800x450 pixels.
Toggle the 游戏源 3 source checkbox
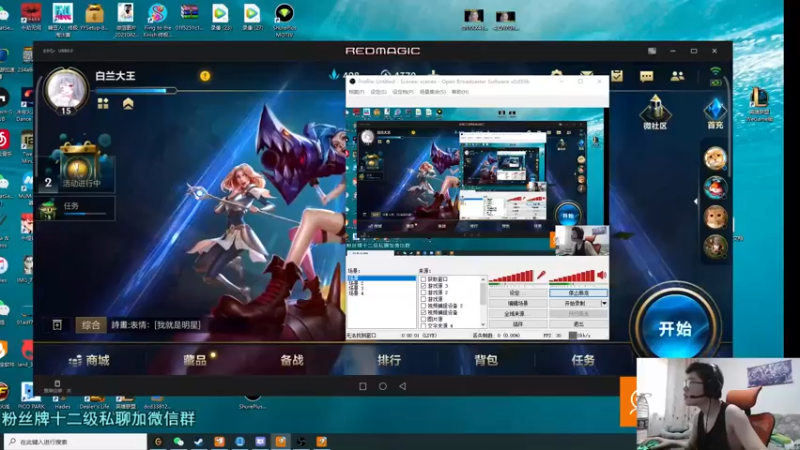(x=423, y=286)
